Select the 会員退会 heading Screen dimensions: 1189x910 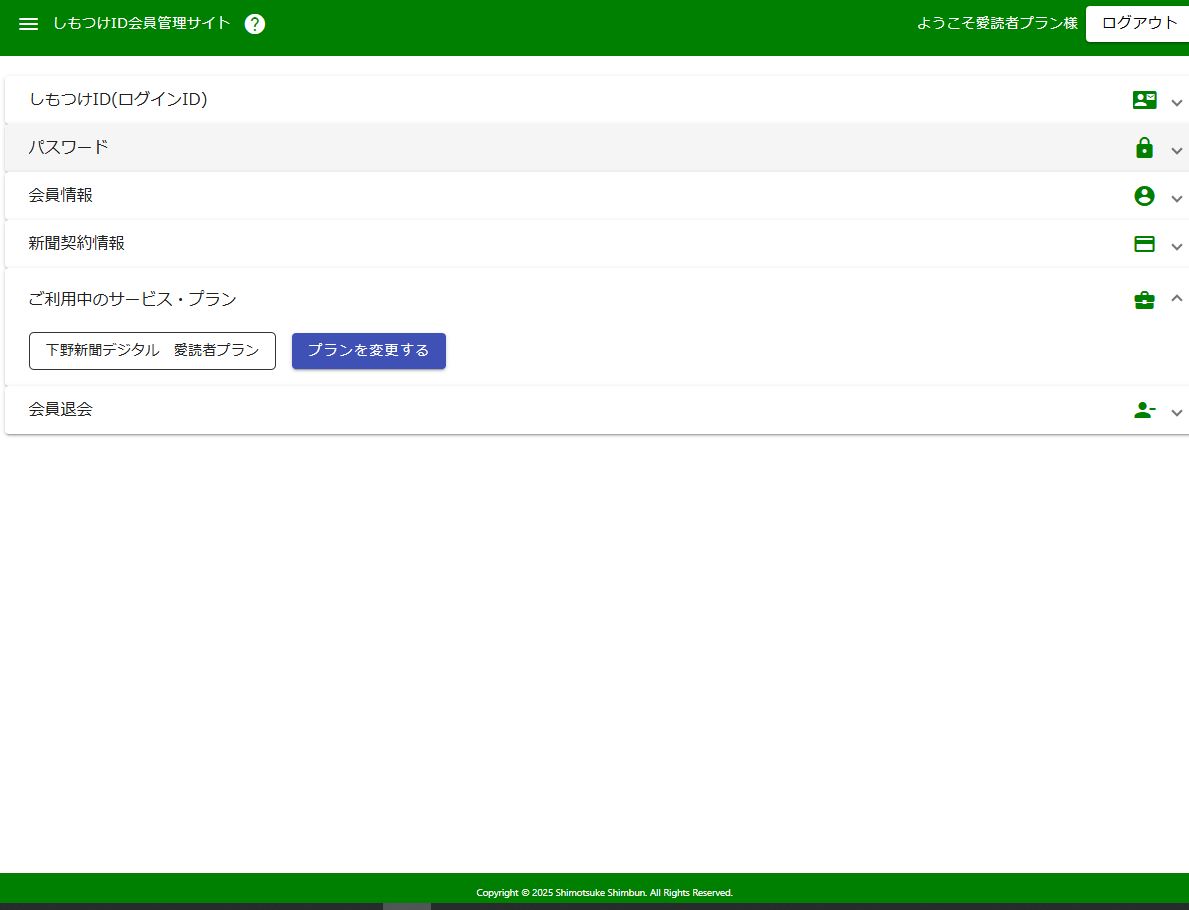coord(61,410)
